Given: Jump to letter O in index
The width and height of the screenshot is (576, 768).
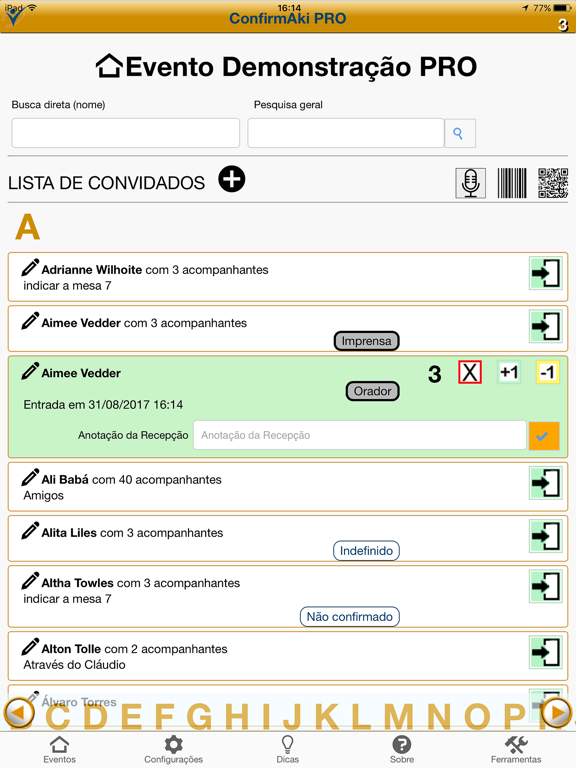Looking at the screenshot, I should (x=477, y=717).
